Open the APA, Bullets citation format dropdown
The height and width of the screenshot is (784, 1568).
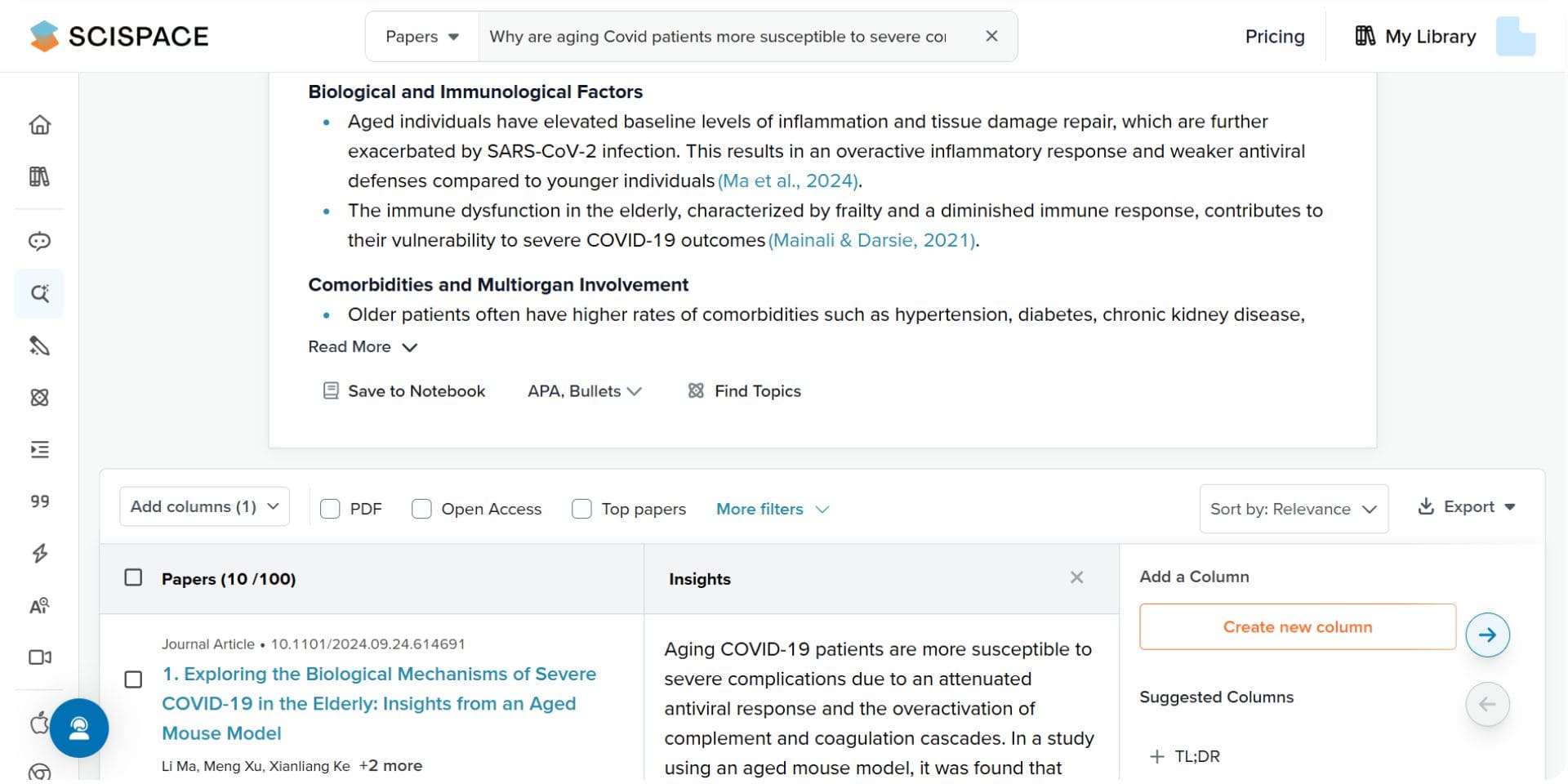[583, 390]
